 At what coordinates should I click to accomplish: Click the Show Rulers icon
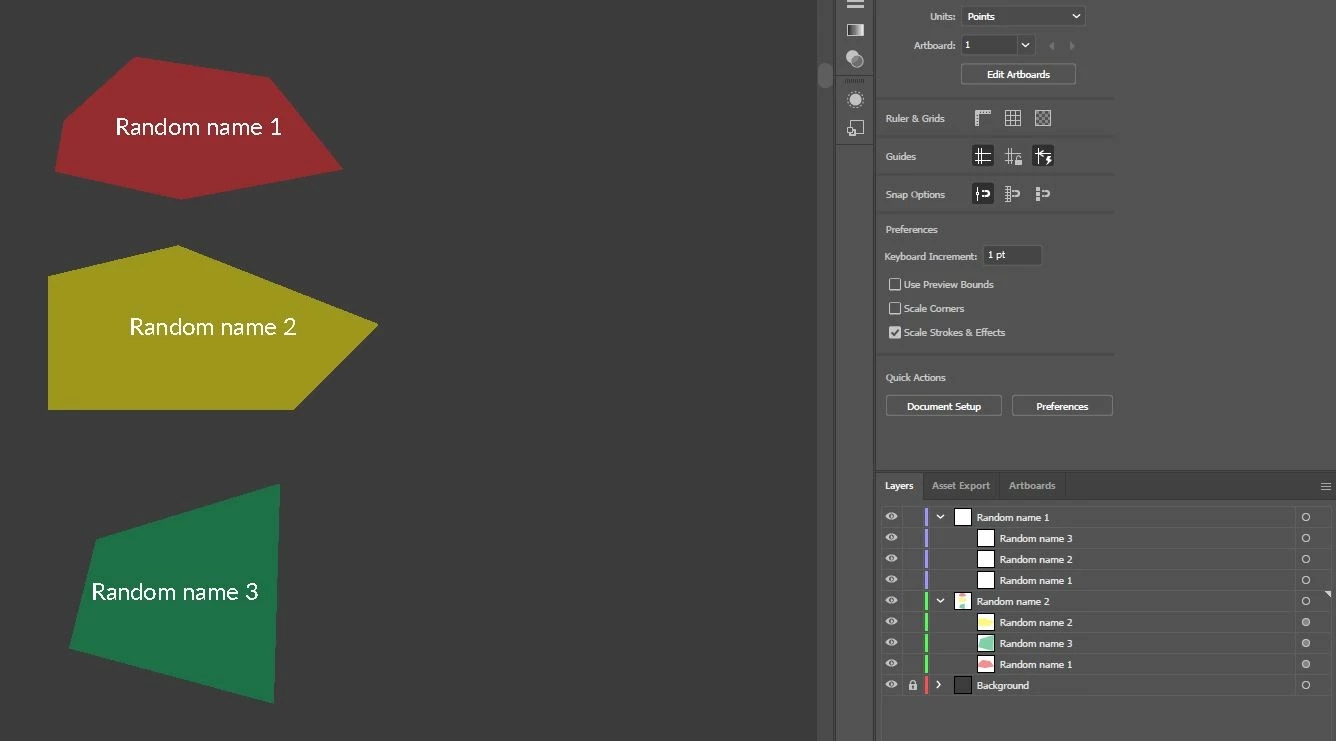983,118
